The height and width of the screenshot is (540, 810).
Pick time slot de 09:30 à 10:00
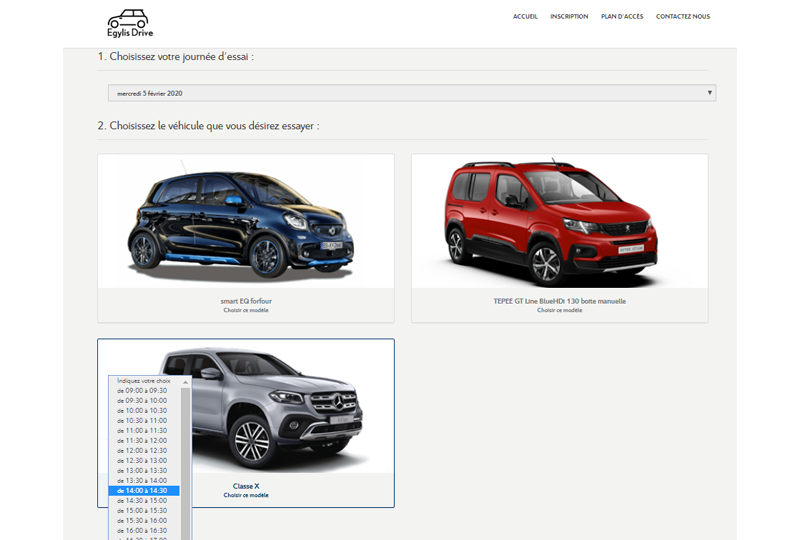(x=144, y=400)
